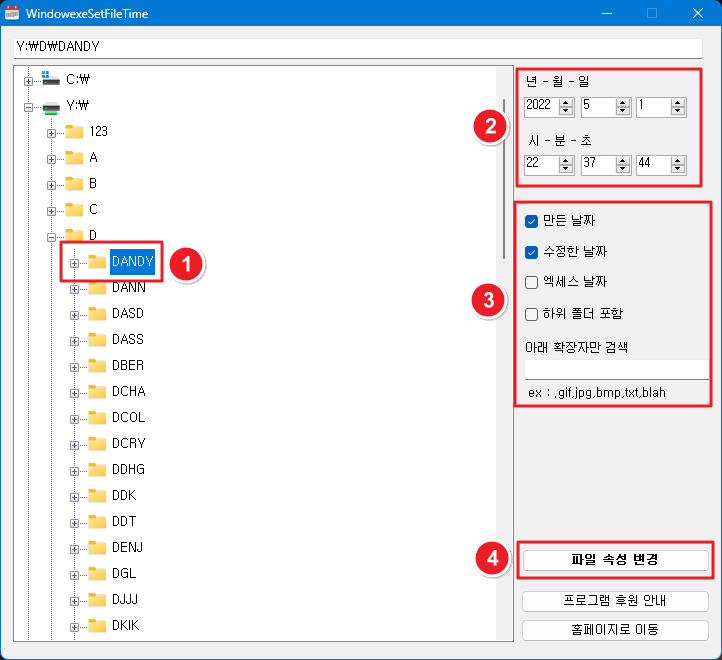Click the DBER folder icon
This screenshot has width=722, height=660.
pyautogui.click(x=97, y=365)
